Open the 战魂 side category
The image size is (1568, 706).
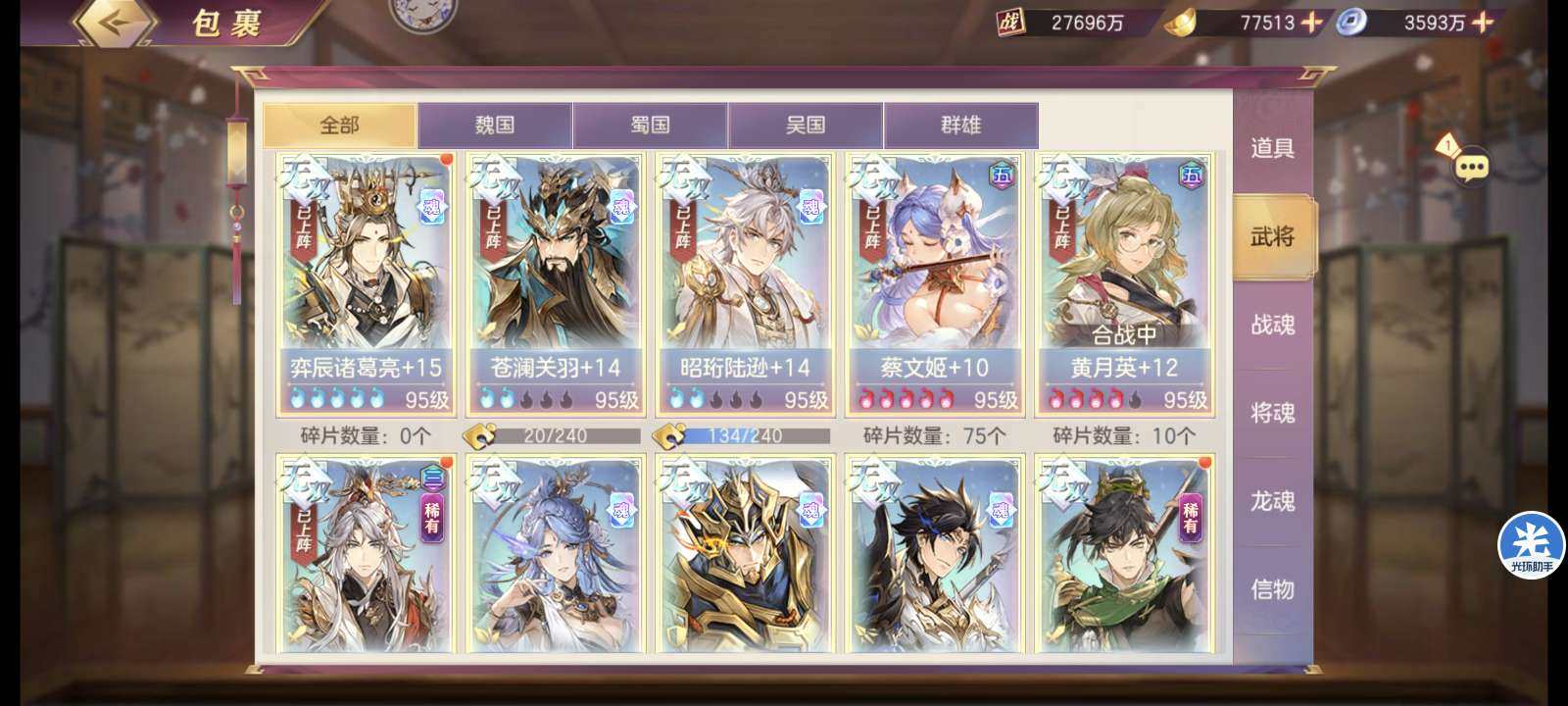1272,325
